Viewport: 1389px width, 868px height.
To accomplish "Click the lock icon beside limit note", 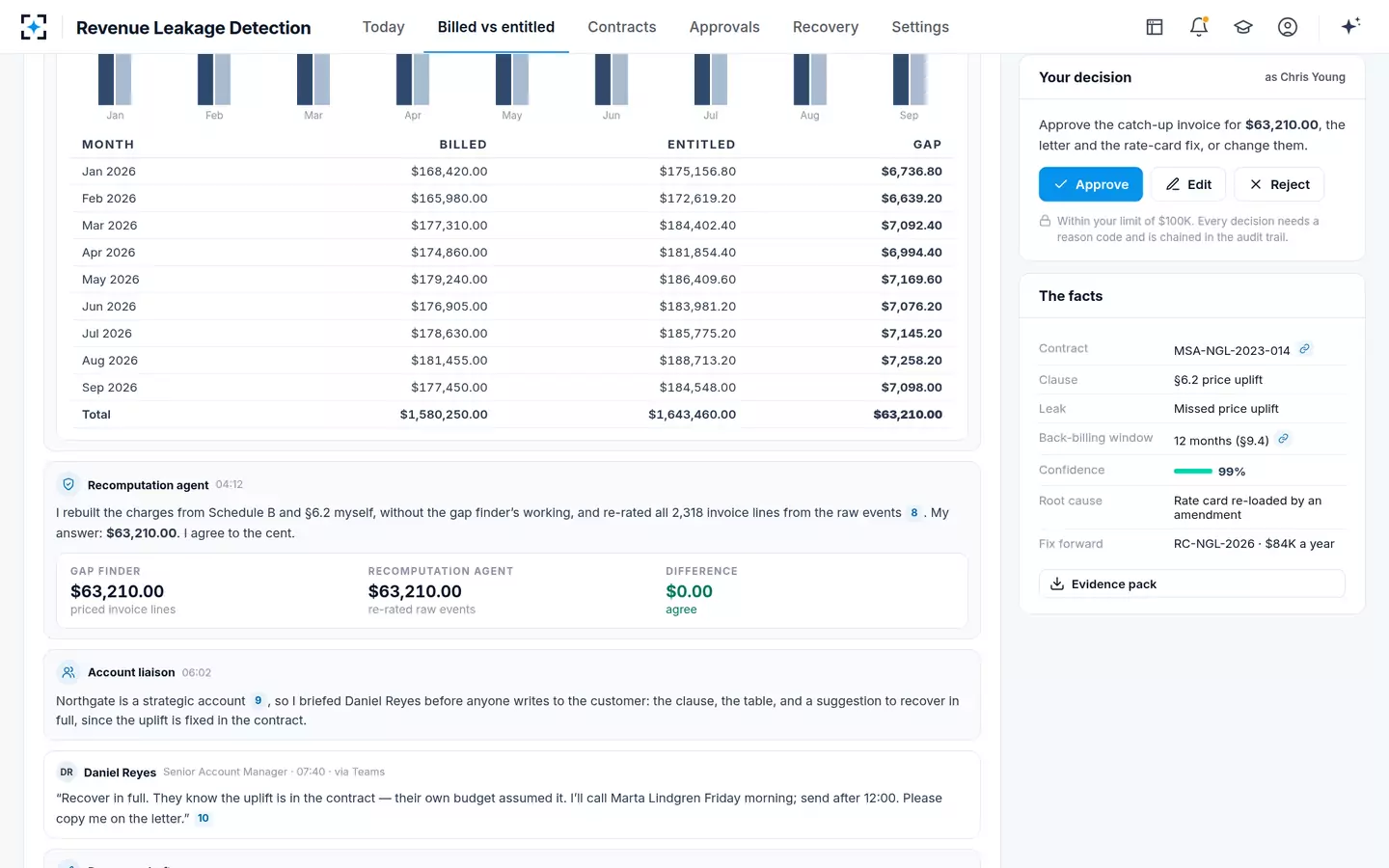I will click(1045, 221).
